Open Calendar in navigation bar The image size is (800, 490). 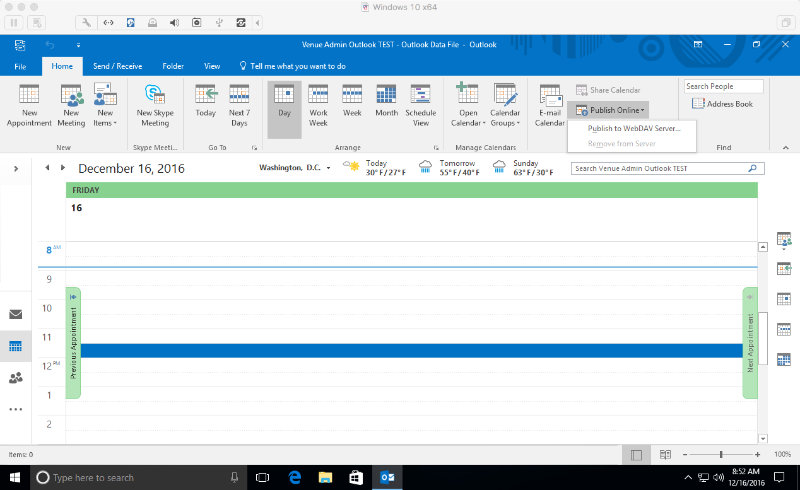pos(16,347)
